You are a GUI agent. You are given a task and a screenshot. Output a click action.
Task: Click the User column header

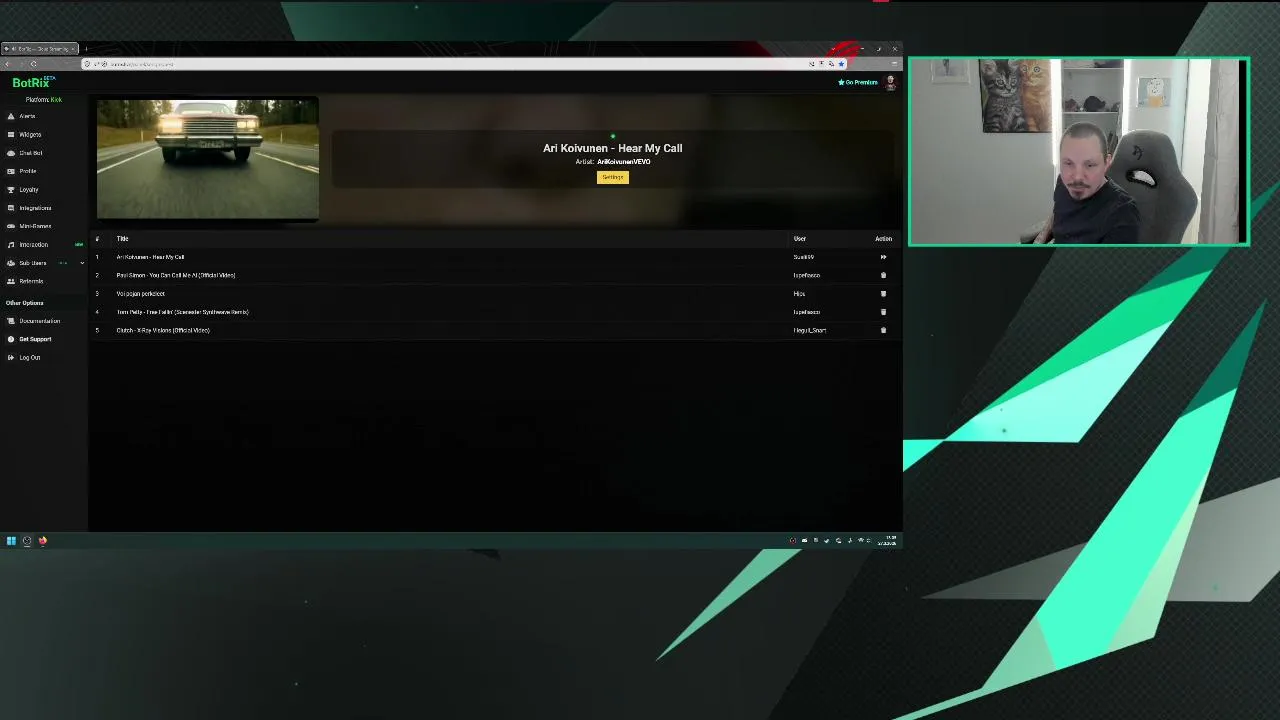[800, 239]
